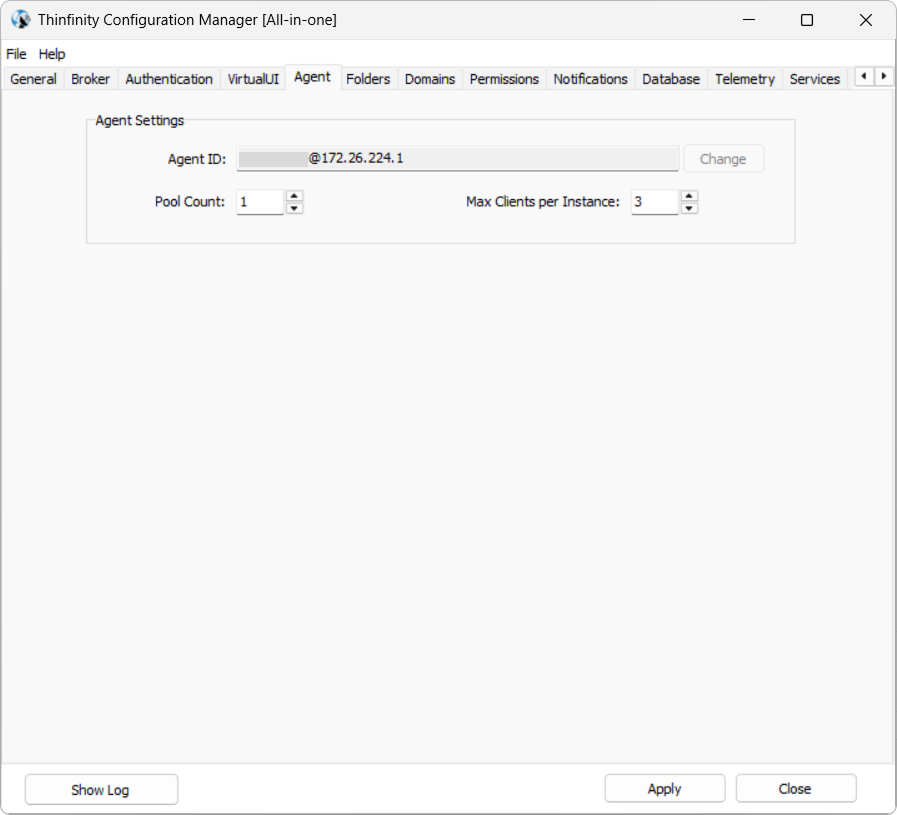Select the VirtualUI tab
897x815 pixels.
(x=253, y=79)
